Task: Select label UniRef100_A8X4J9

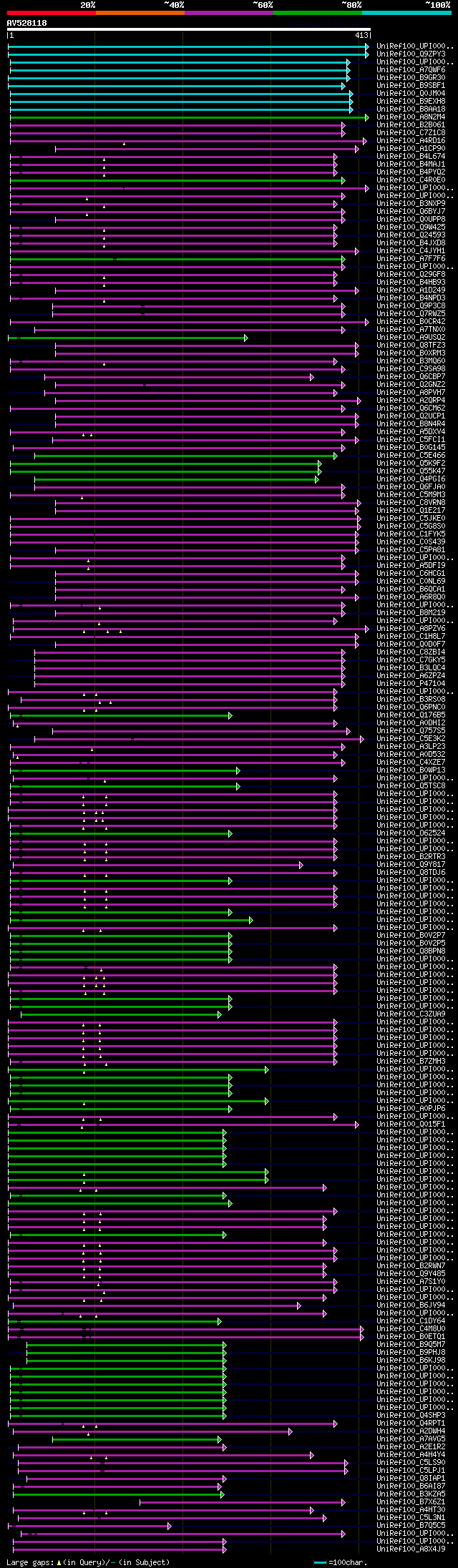Action: coord(411,1549)
